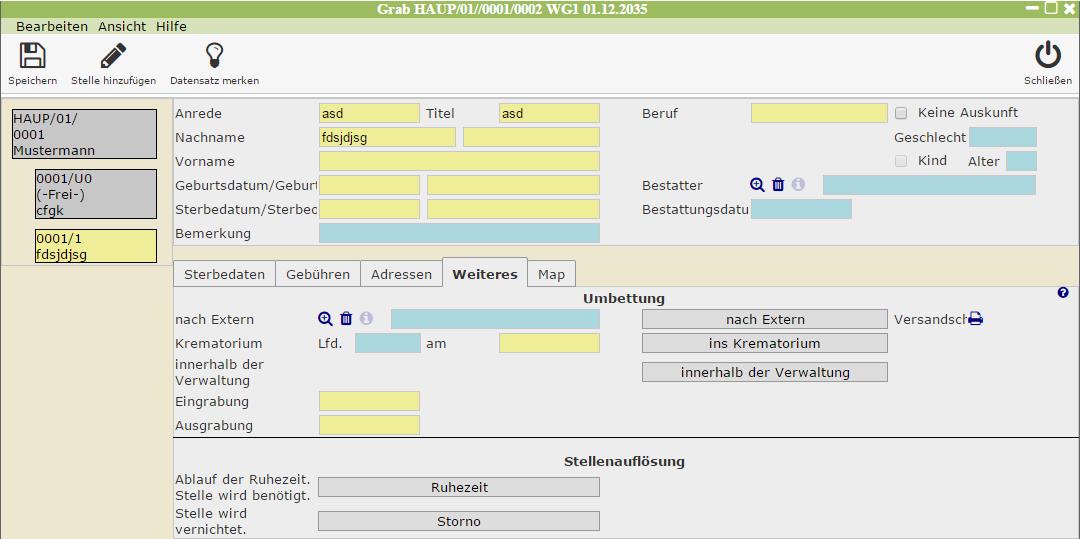This screenshot has height=539, width=1080.
Task: Click the nach Extern trash icon
Action: [x=346, y=319]
